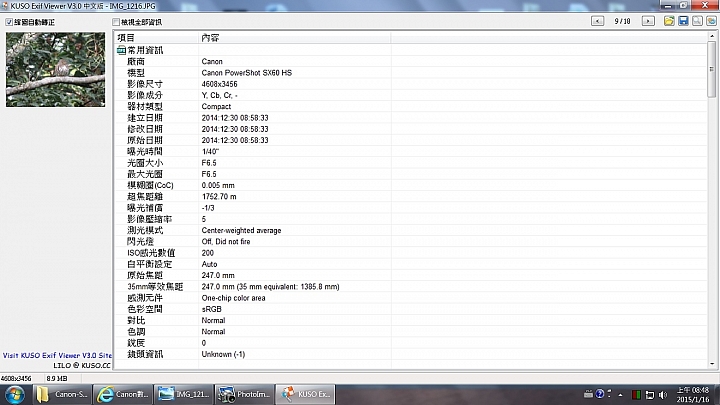Select the ISO value 200

(208, 253)
